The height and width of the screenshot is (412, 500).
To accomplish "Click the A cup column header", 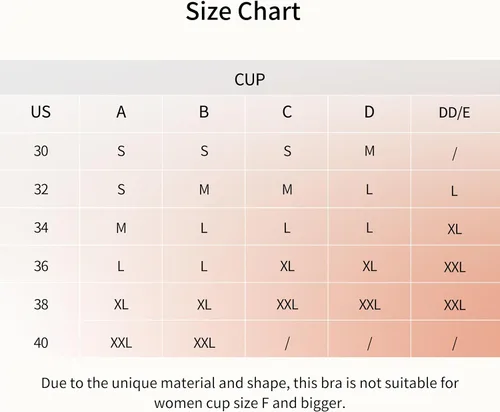I will pyautogui.click(x=121, y=112).
